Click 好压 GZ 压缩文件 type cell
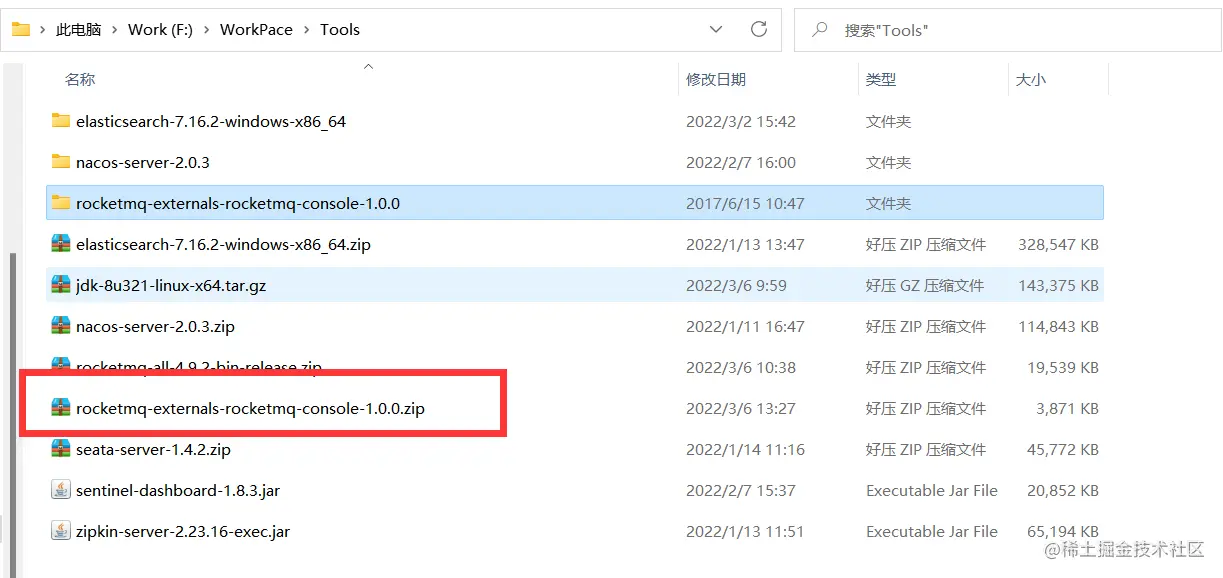The height and width of the screenshot is (578, 1223). (x=926, y=285)
